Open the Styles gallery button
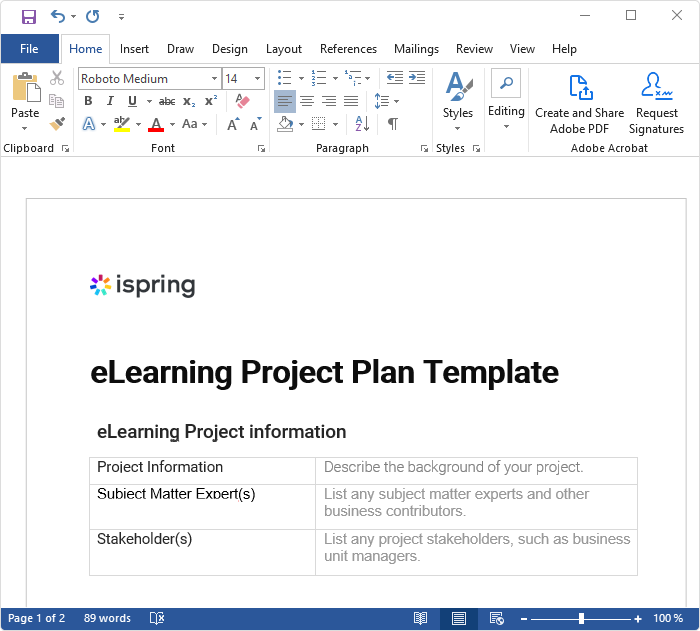Viewport: 700px width, 631px height. (458, 102)
